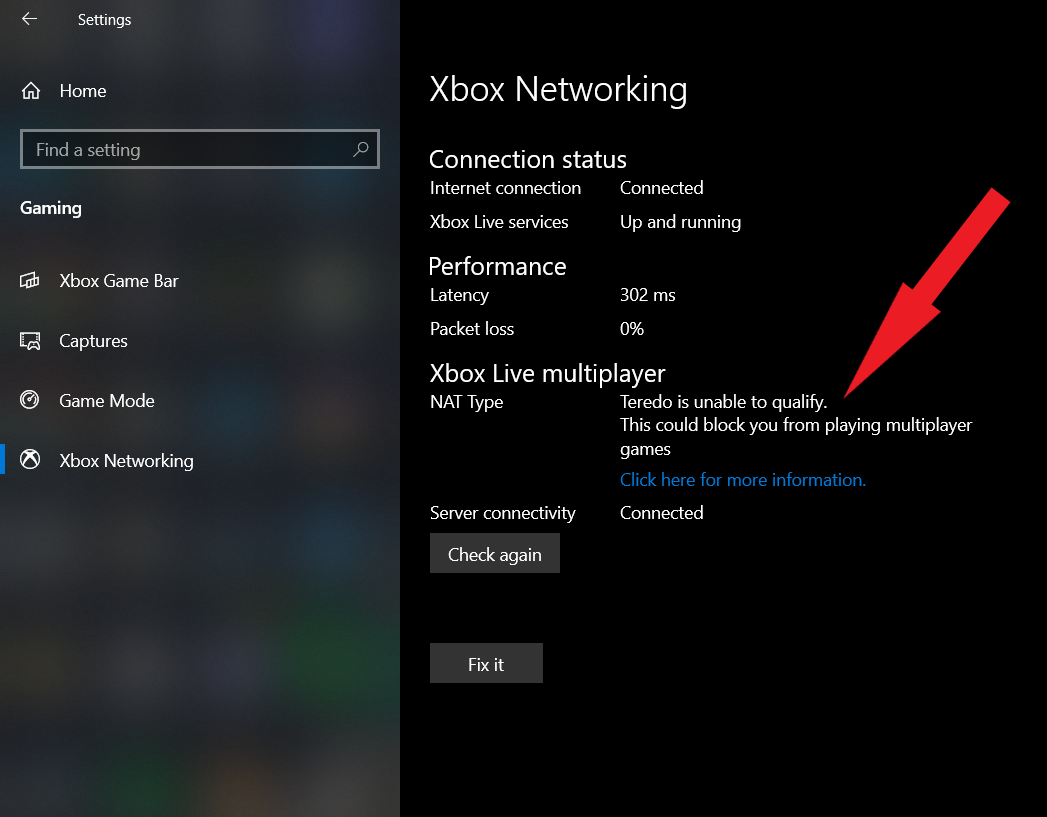Open the Home settings page
Viewport: 1047px width, 817px height.
[x=82, y=91]
